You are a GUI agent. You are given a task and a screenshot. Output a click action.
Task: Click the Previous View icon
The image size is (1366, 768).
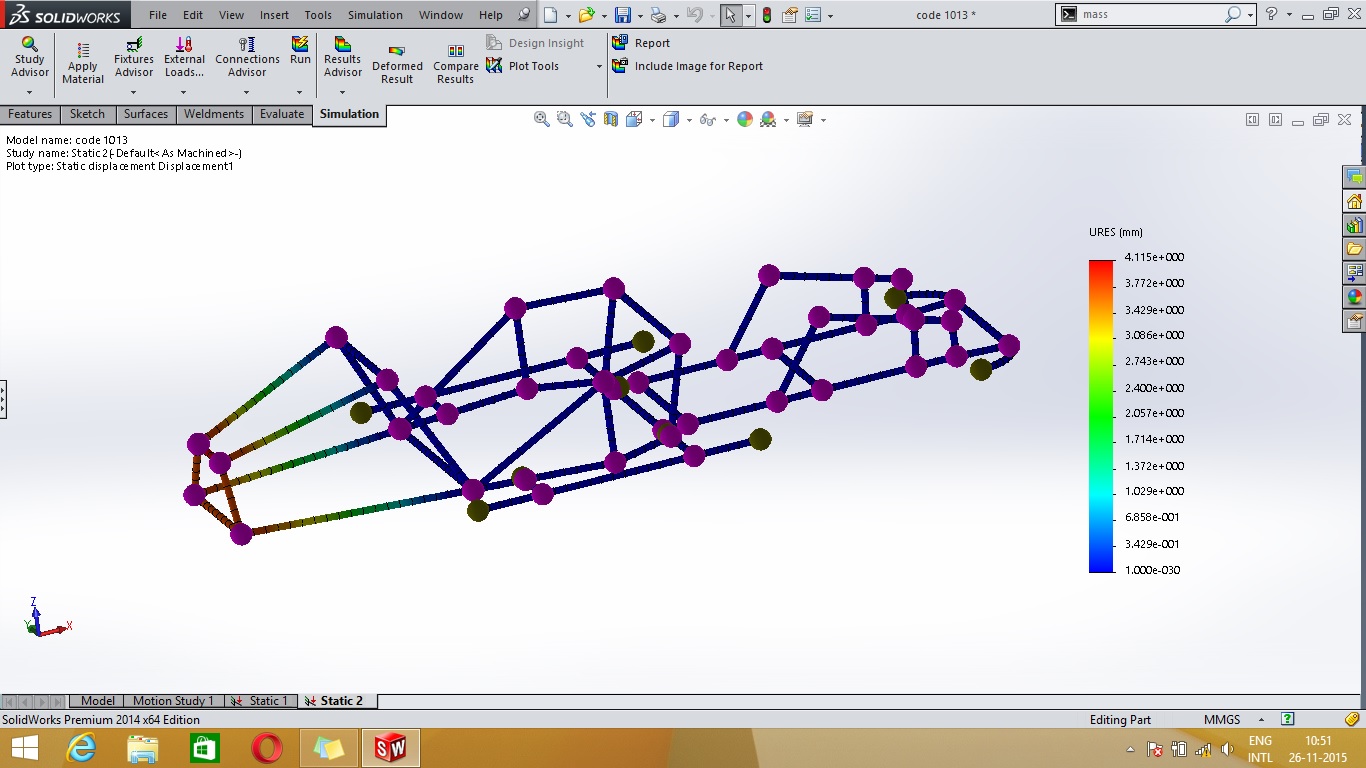587,119
